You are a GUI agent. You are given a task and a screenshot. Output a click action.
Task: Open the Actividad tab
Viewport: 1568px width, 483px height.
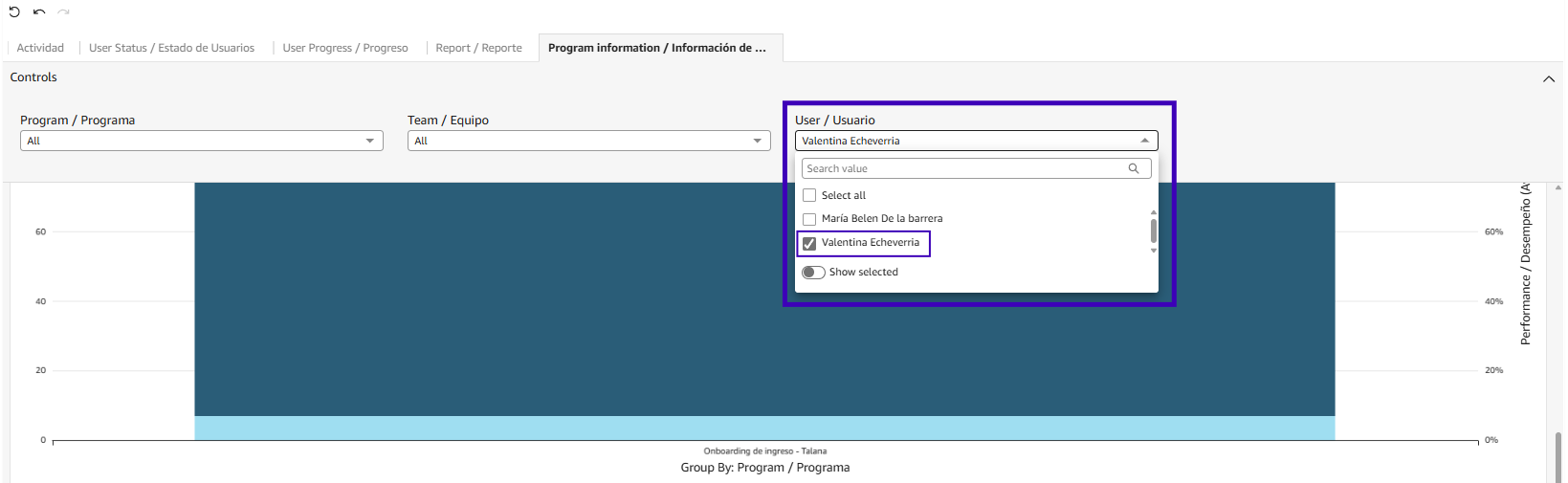40,48
